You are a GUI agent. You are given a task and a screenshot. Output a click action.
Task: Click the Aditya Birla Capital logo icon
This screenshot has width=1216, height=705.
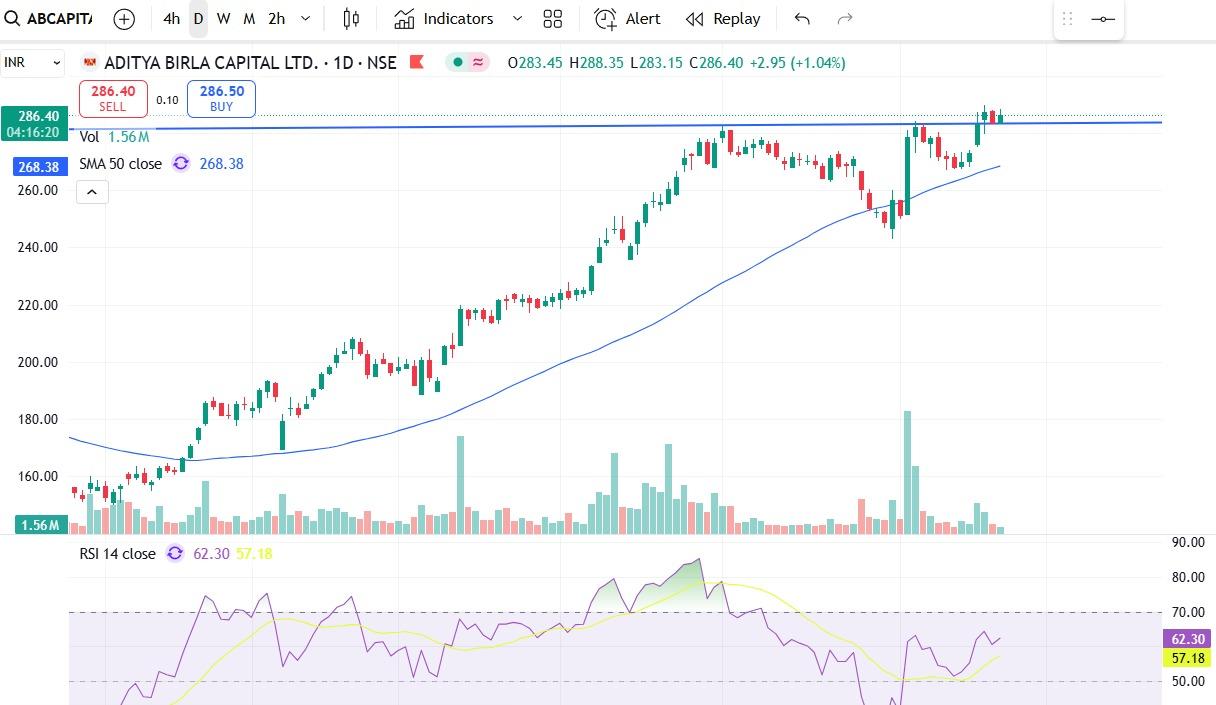[x=90, y=62]
